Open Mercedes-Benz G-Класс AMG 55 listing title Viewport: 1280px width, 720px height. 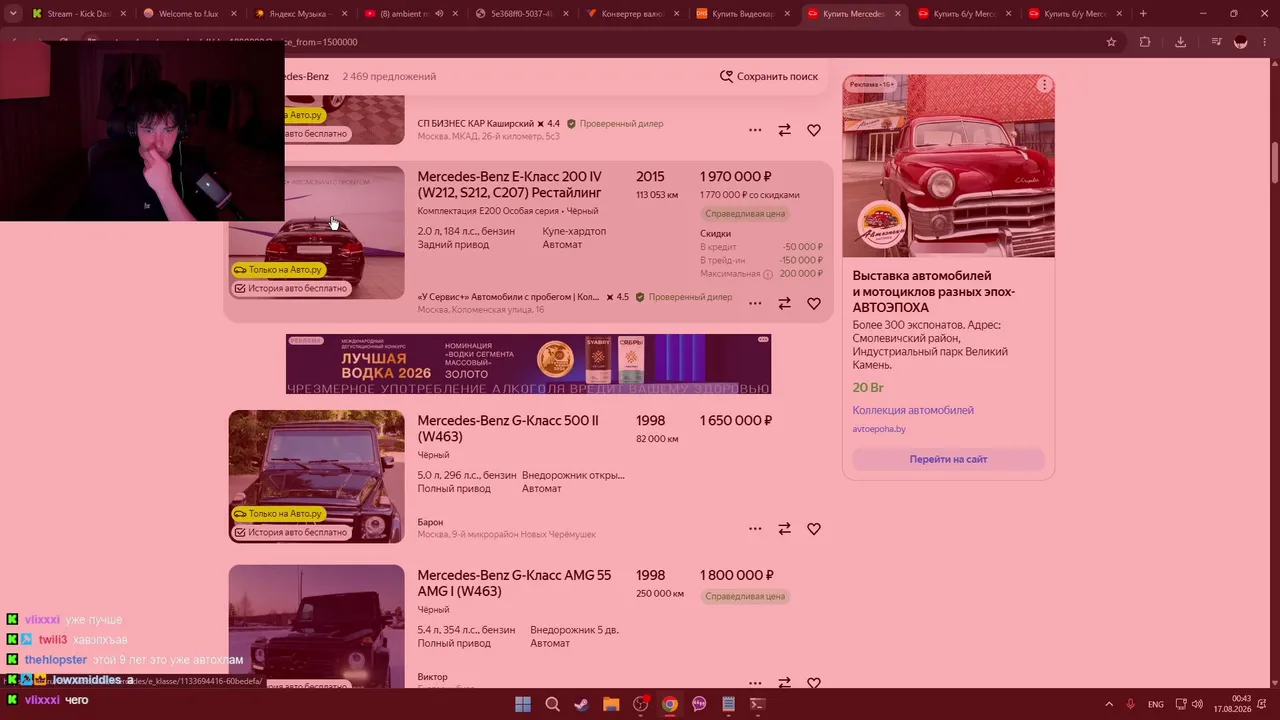pyautogui.click(x=514, y=583)
